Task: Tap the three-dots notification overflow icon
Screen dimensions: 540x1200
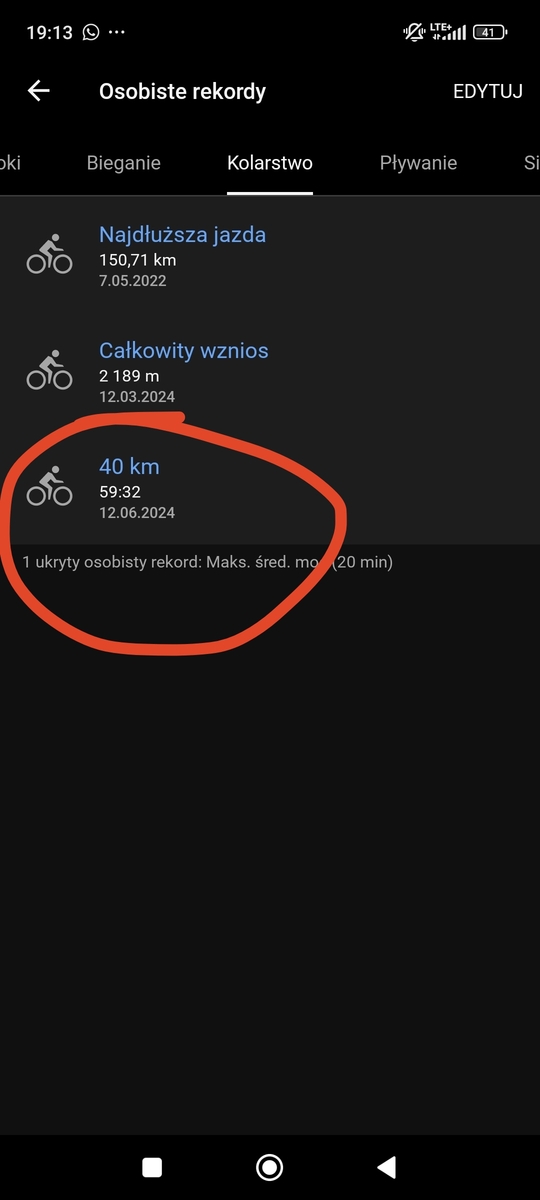Action: click(x=117, y=32)
